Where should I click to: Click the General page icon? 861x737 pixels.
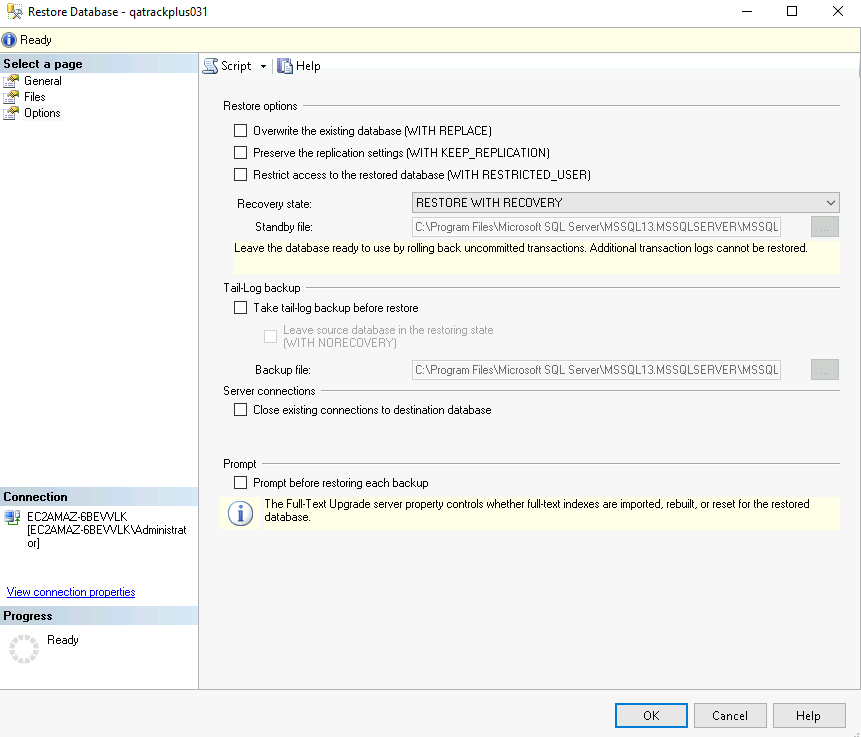click(x=11, y=81)
